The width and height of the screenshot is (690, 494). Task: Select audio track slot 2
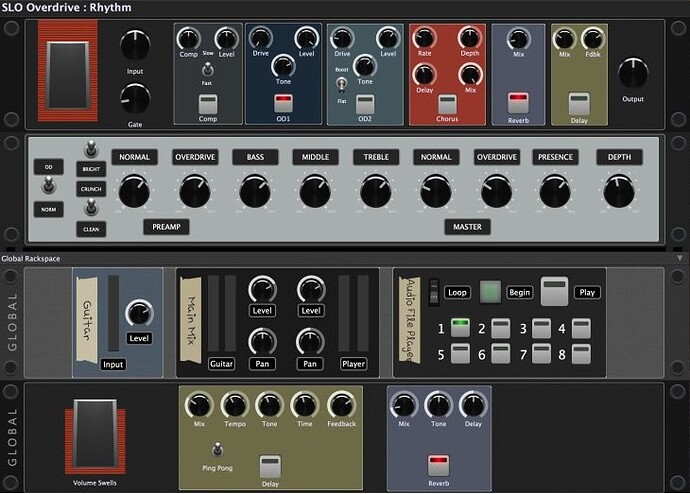(501, 329)
